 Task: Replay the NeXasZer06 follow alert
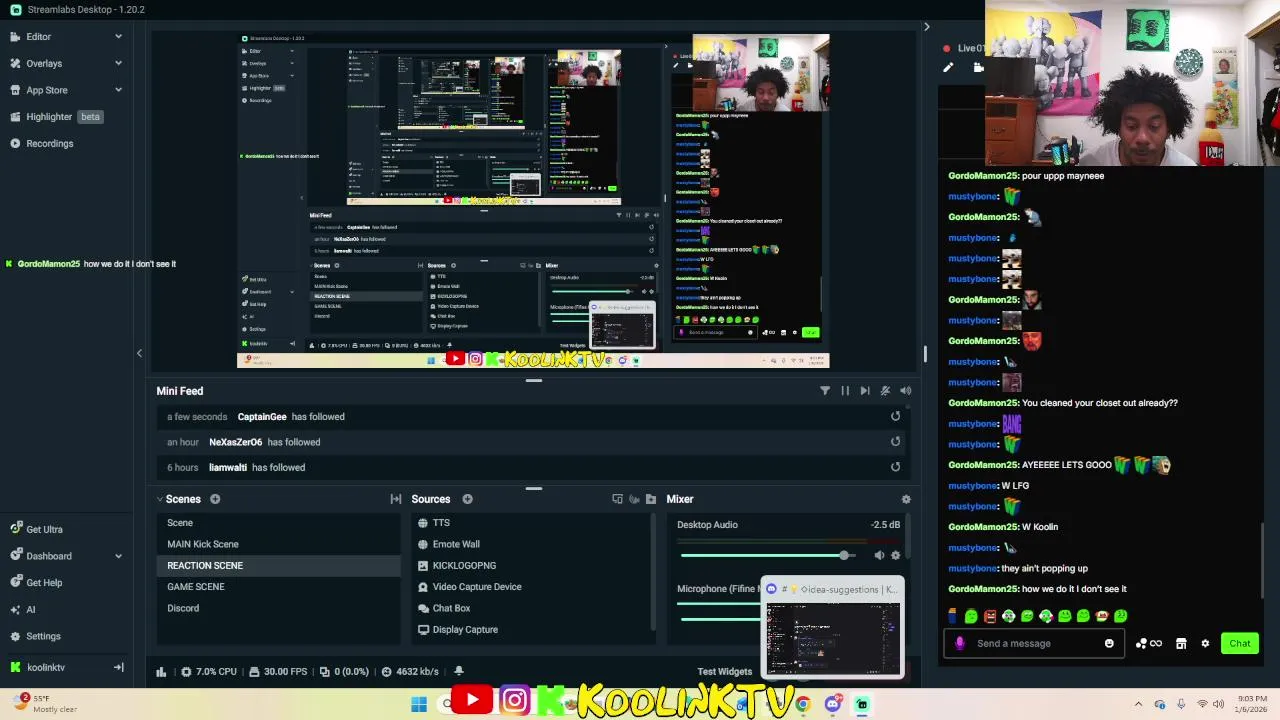click(895, 441)
